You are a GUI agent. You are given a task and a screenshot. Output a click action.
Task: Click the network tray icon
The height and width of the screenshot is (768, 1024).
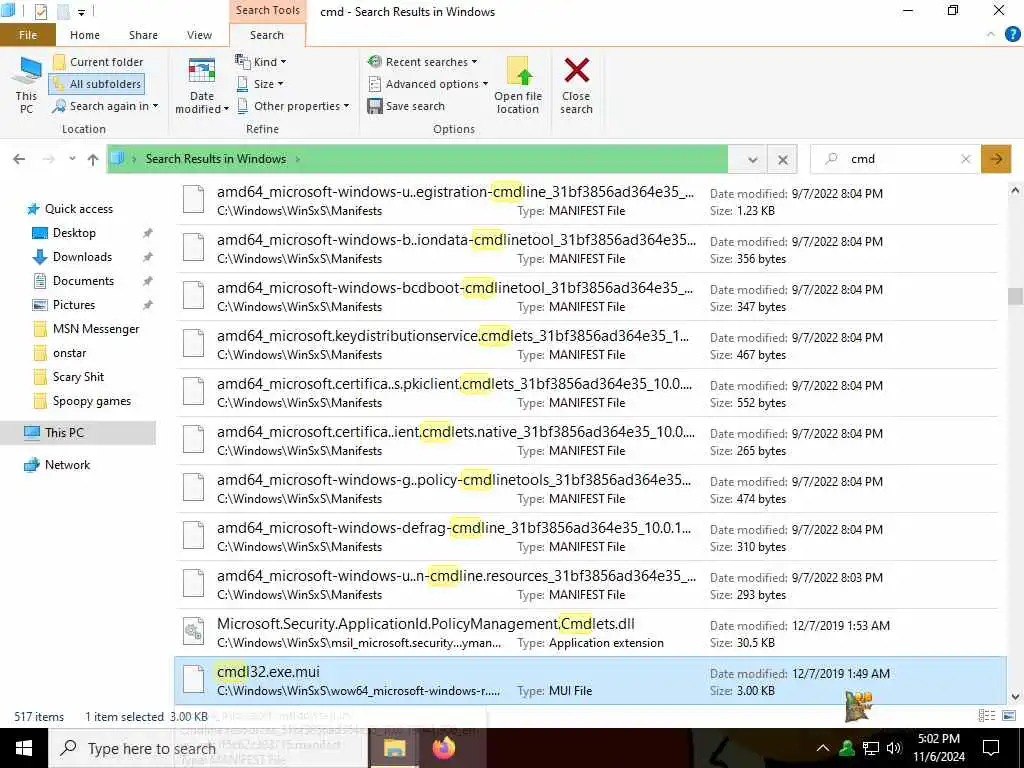(x=871, y=748)
